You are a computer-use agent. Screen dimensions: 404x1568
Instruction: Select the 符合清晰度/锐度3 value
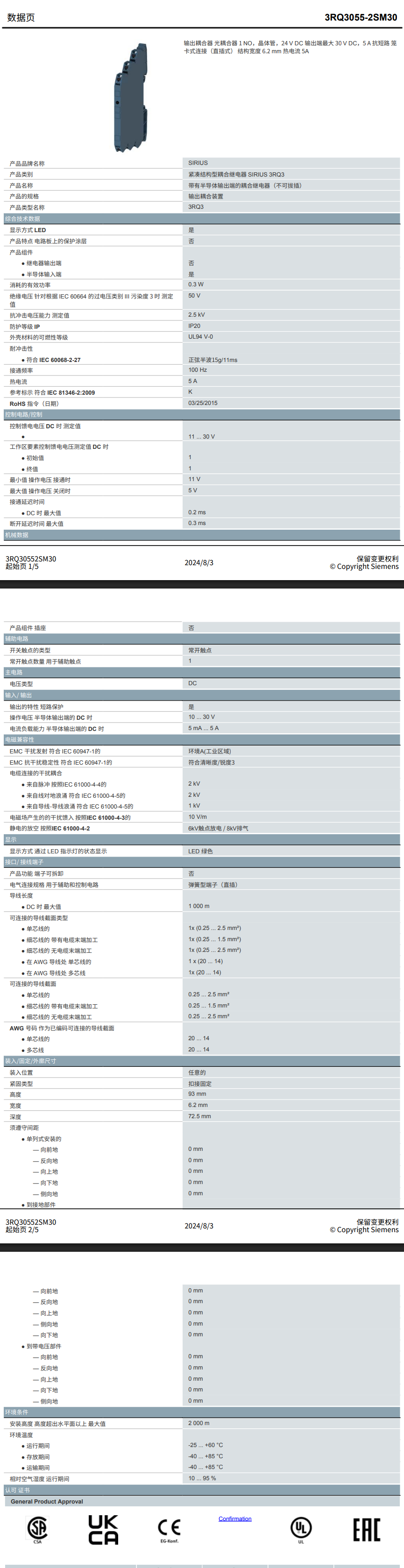(x=211, y=762)
